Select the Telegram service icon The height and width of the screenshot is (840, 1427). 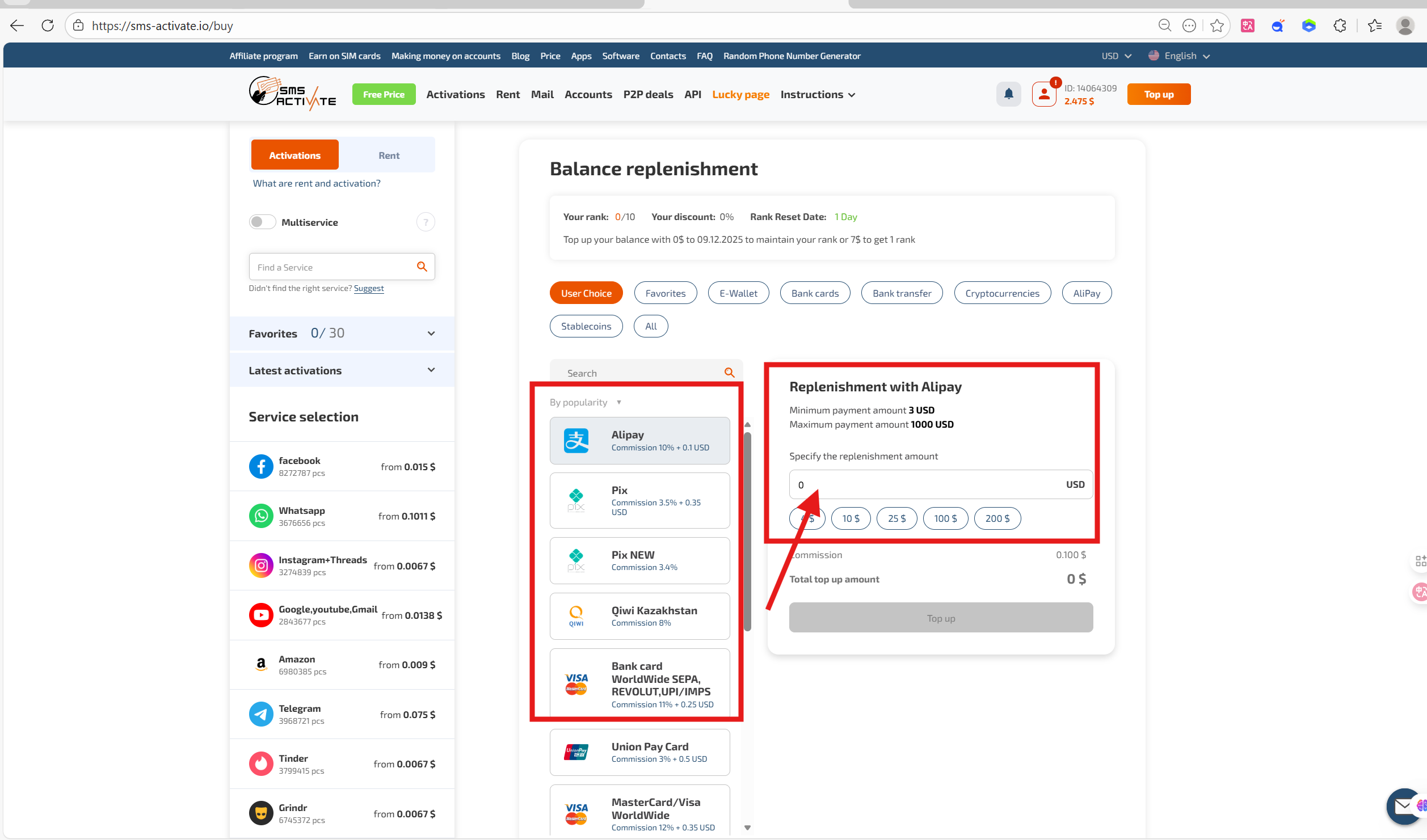(x=261, y=714)
